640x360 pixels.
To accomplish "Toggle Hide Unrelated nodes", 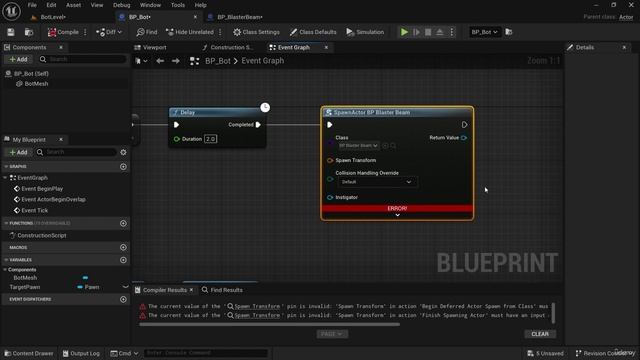I will (190, 32).
